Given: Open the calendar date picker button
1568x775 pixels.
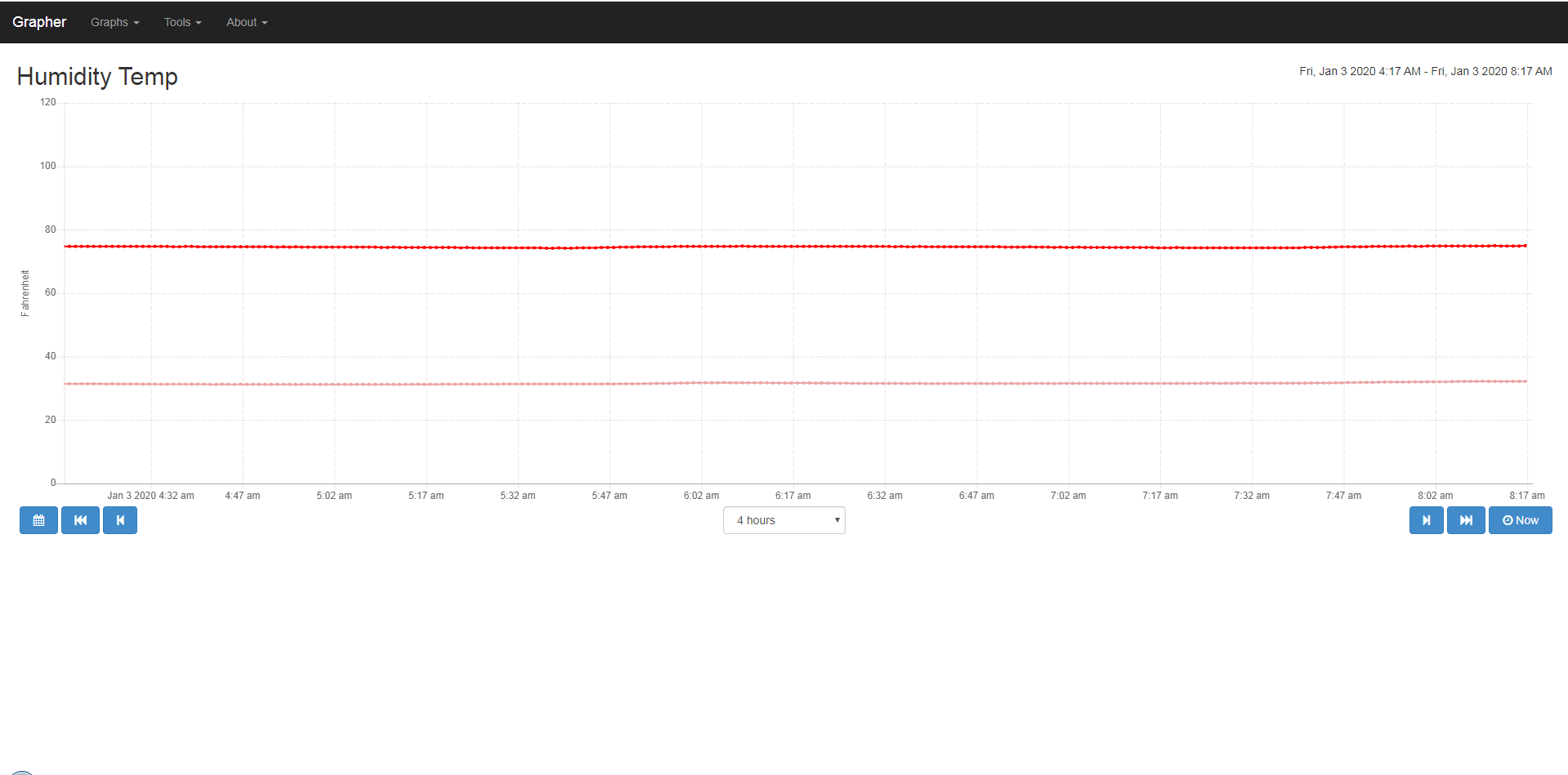Looking at the screenshot, I should [x=38, y=520].
